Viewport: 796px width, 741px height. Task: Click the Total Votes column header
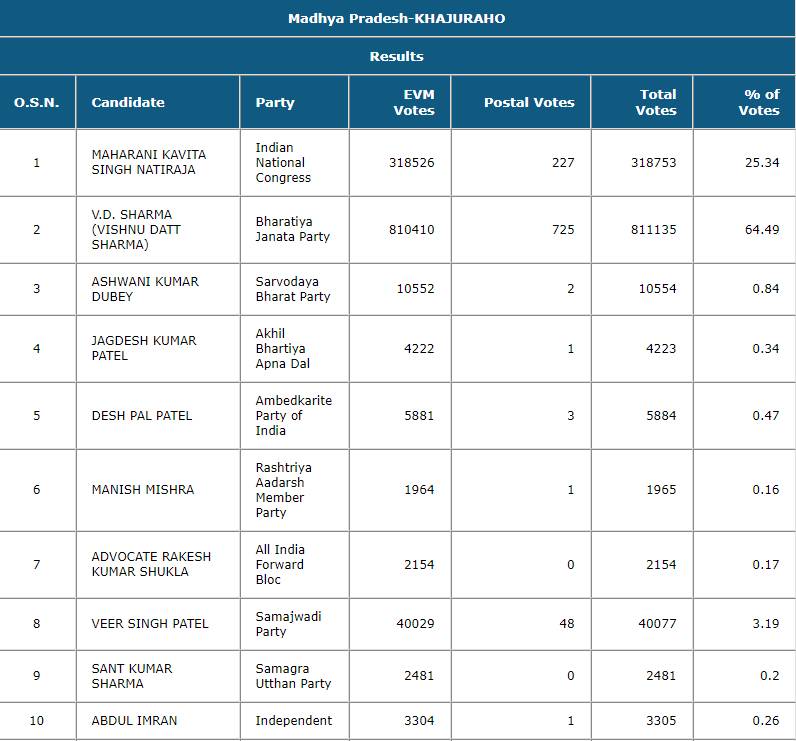pyautogui.click(x=655, y=102)
